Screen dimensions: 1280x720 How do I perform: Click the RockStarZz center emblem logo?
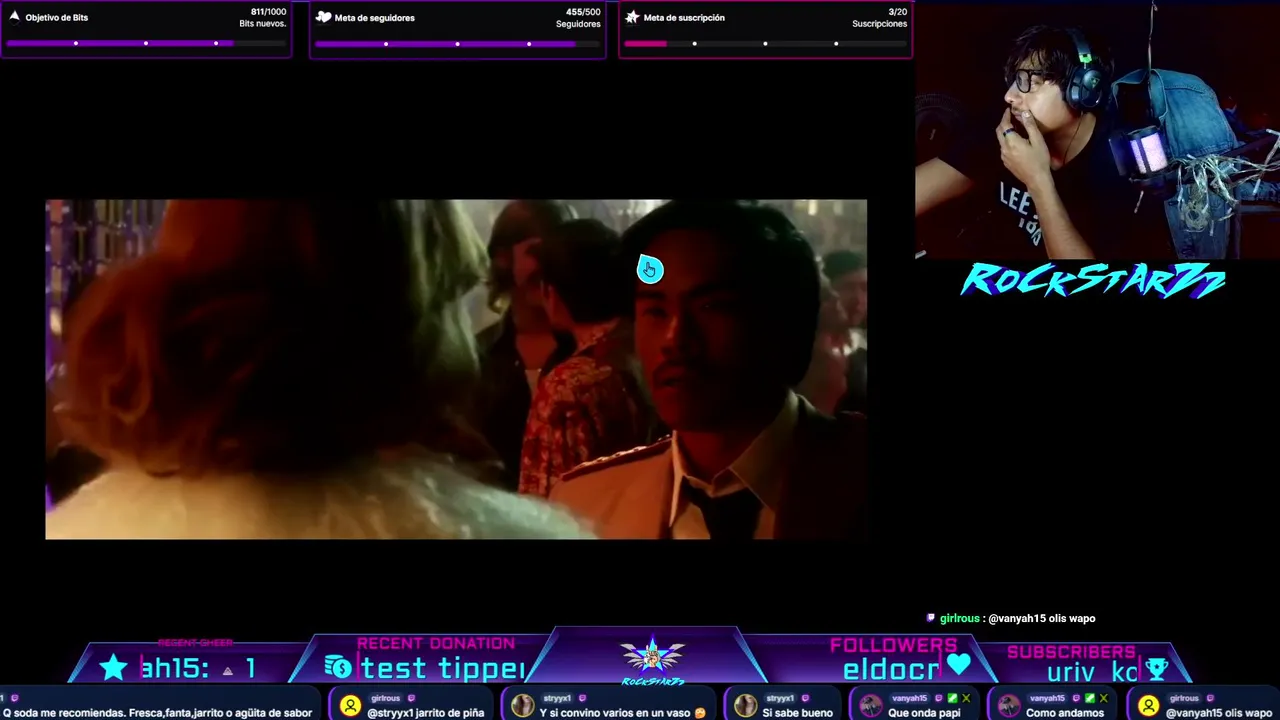[x=652, y=659]
